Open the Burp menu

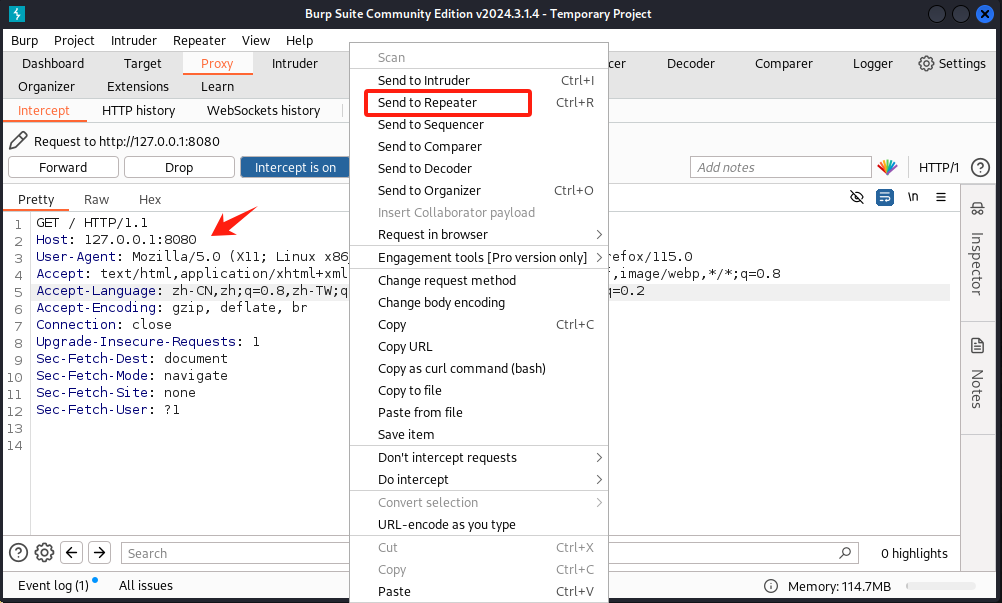24,40
